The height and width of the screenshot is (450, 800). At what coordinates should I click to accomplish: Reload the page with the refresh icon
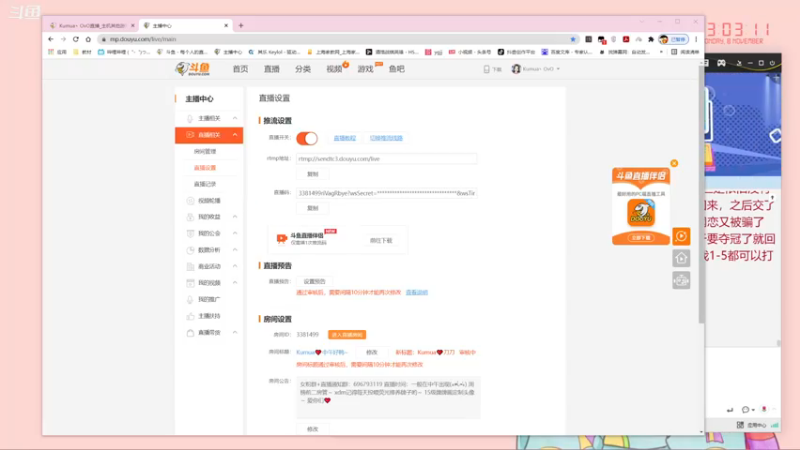point(76,39)
